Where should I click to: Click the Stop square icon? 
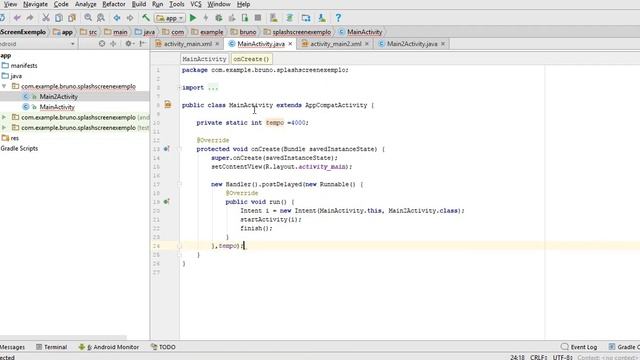pos(258,18)
